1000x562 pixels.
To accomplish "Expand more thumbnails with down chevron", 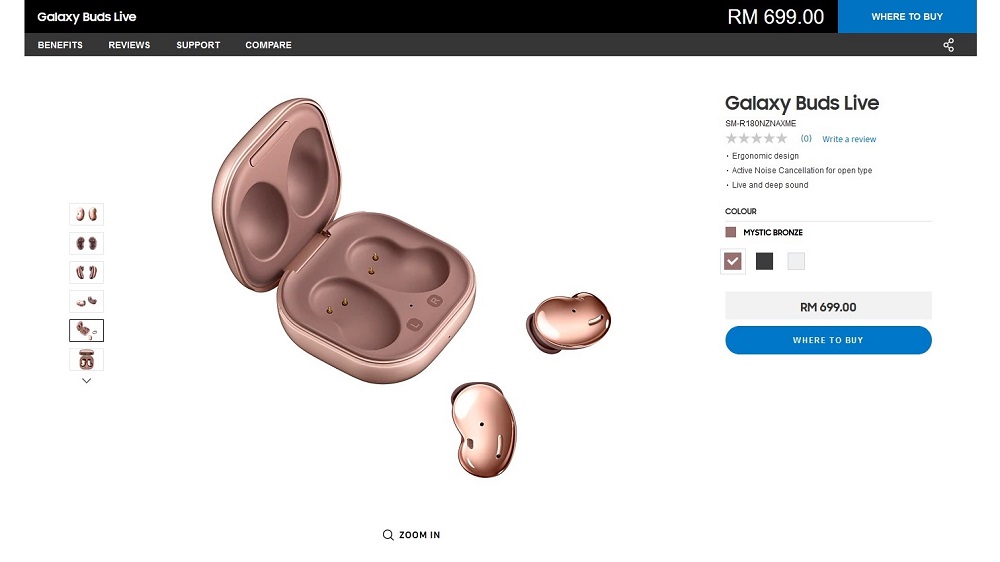I will pos(86,381).
